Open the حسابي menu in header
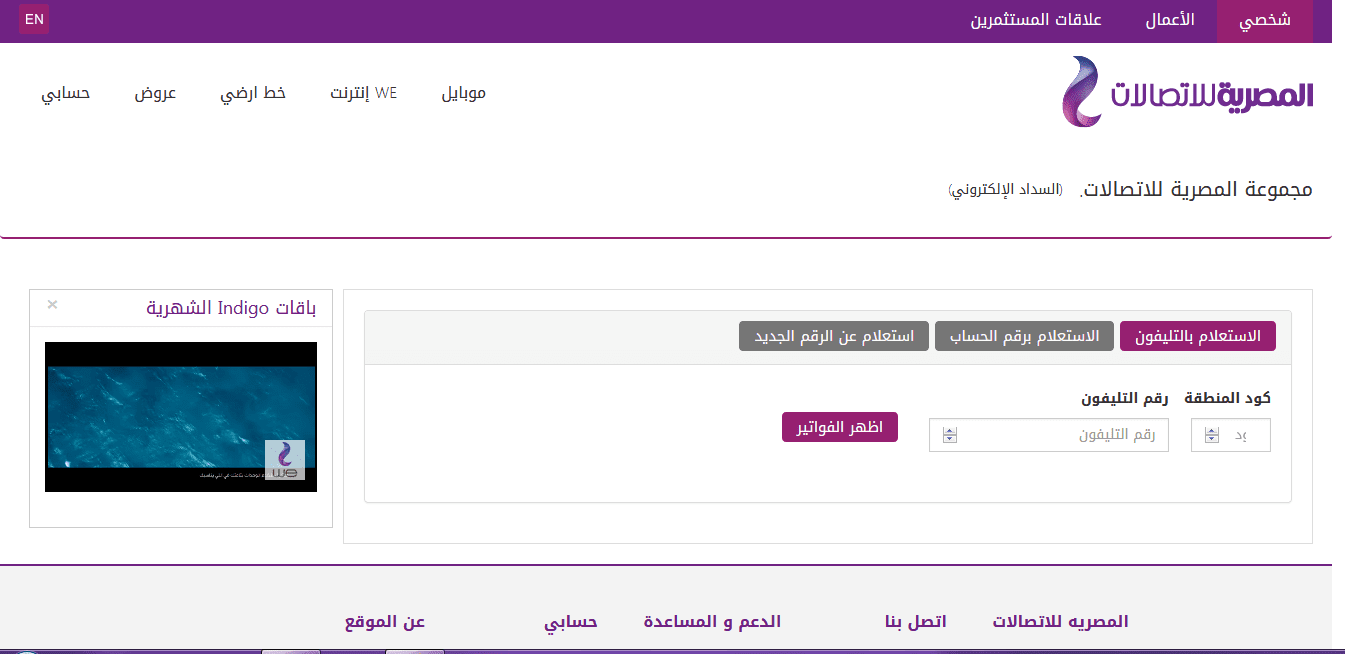1345x654 pixels. pyautogui.click(x=66, y=93)
